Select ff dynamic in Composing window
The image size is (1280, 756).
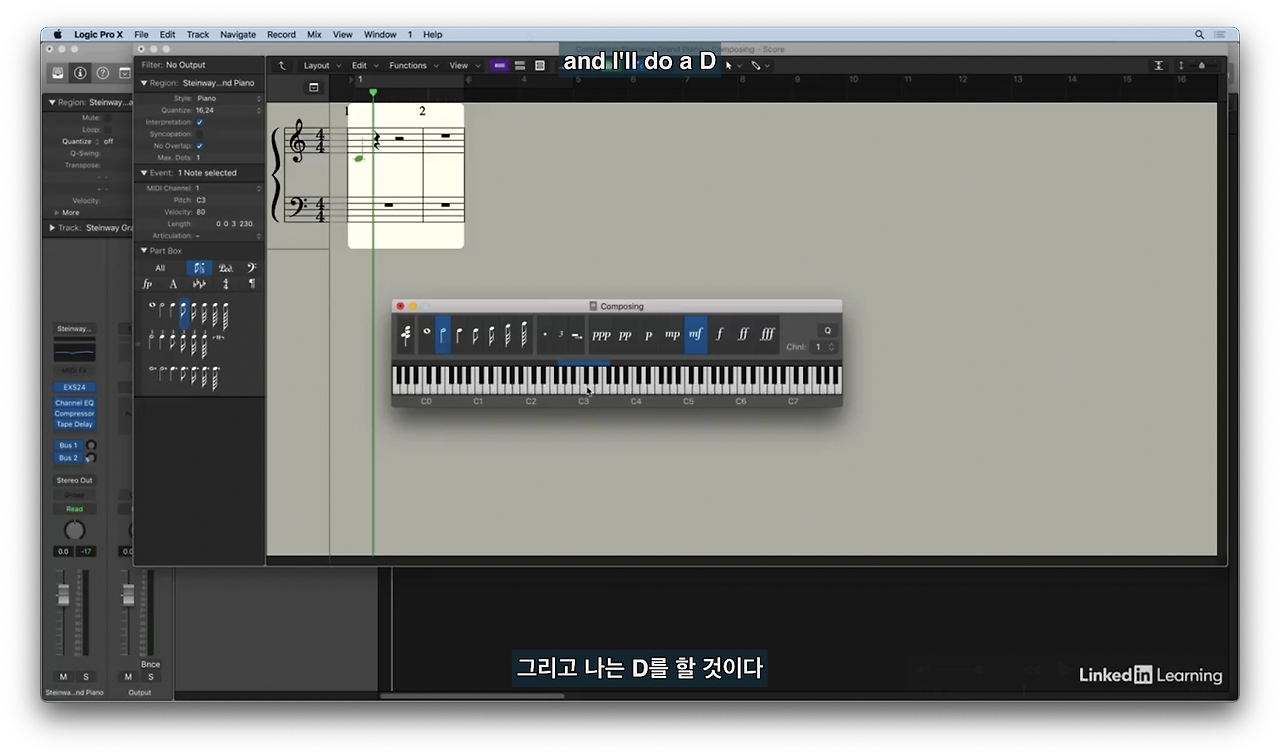pyautogui.click(x=743, y=334)
